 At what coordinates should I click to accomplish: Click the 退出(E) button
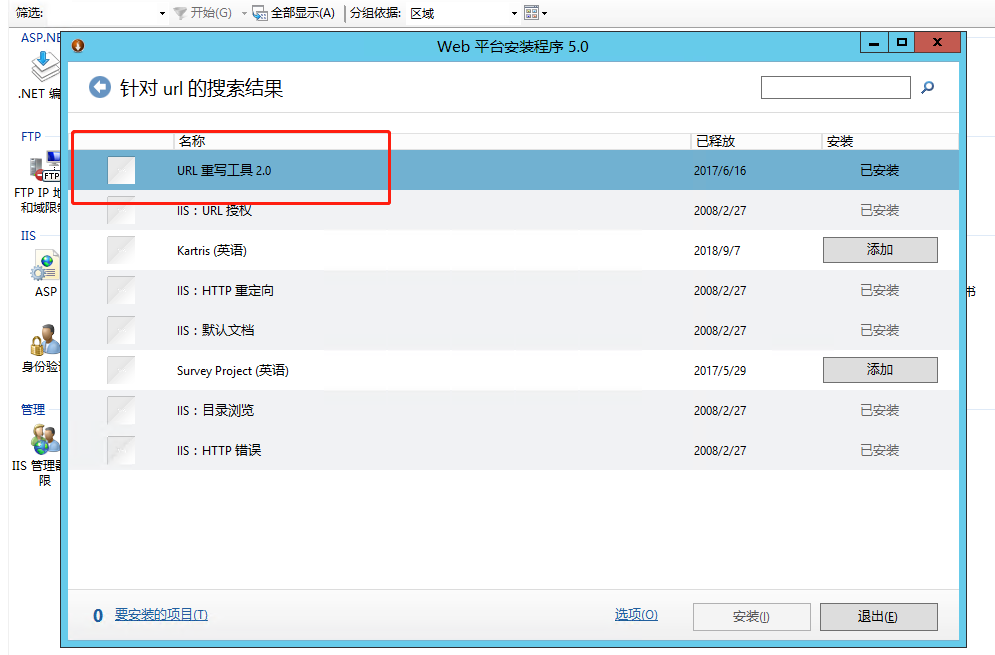point(878,616)
